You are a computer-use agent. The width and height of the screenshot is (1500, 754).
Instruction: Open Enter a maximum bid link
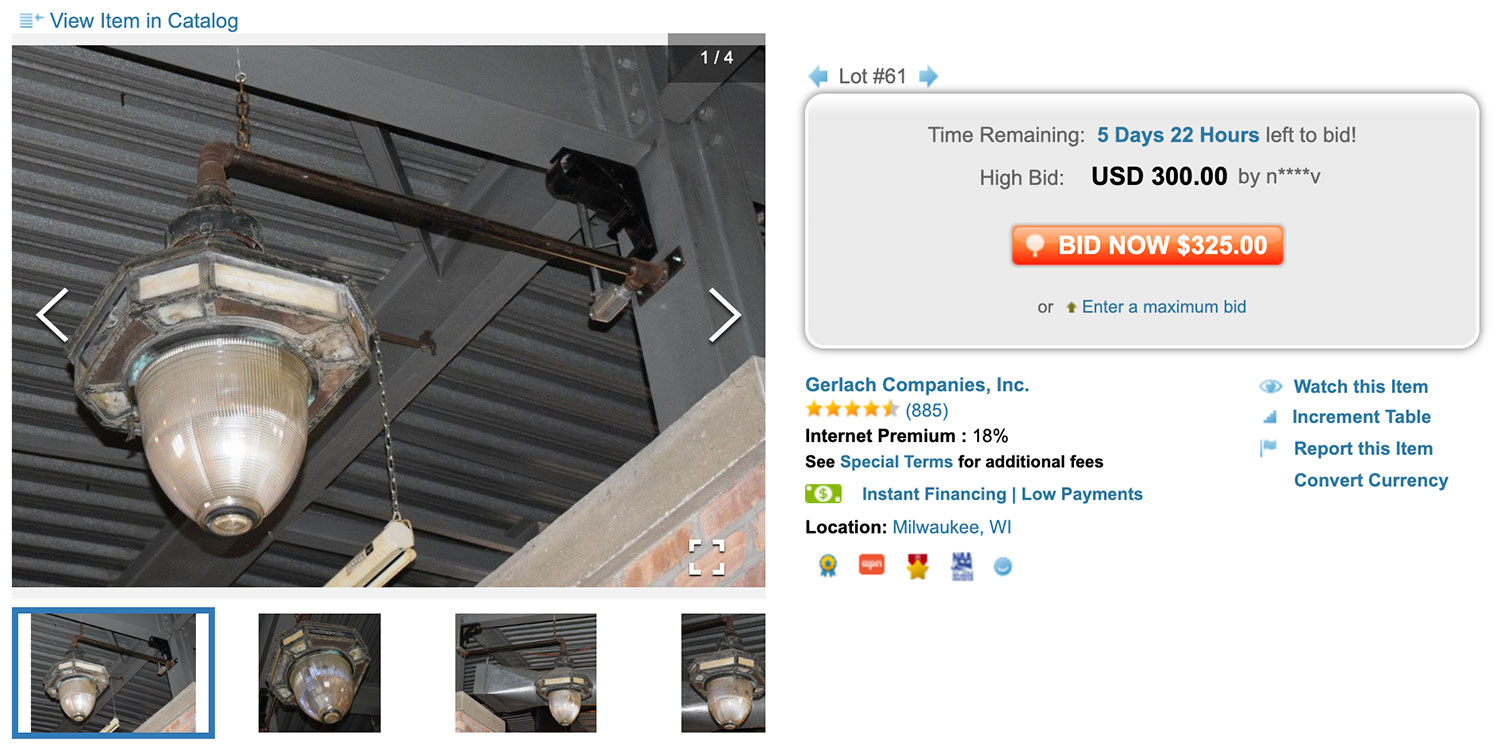click(x=1164, y=307)
